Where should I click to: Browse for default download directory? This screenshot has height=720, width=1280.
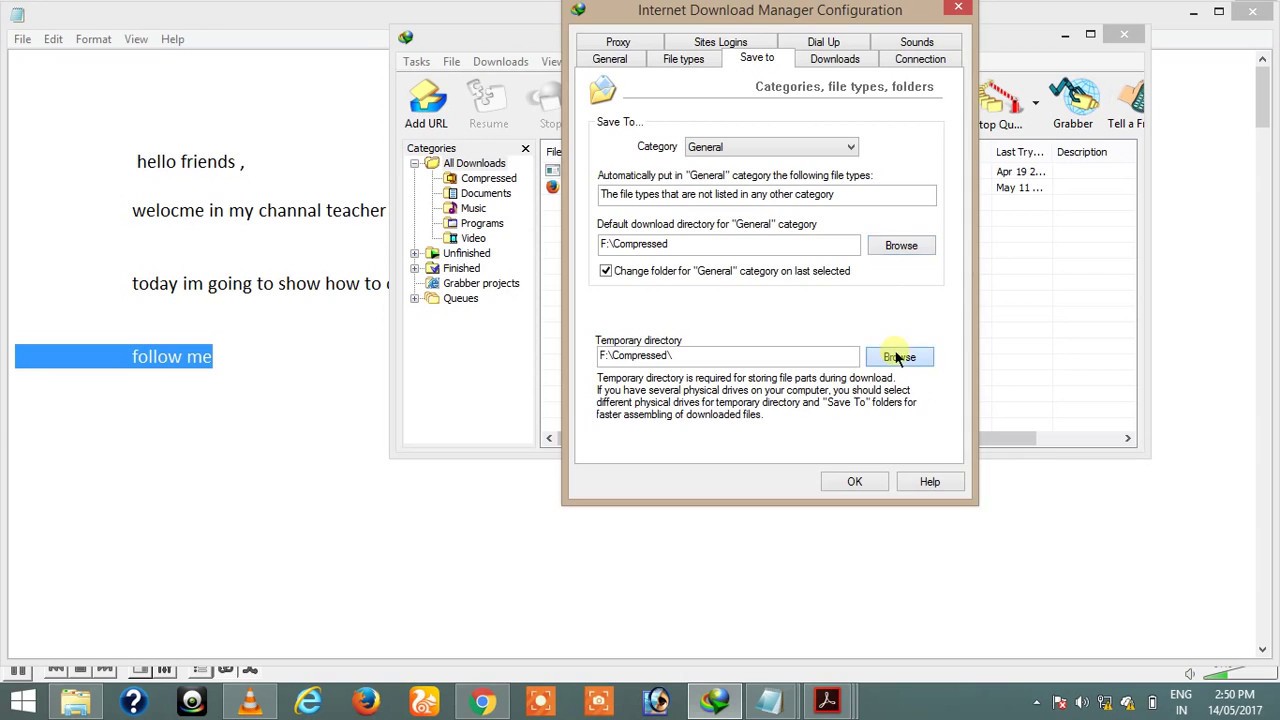(901, 245)
